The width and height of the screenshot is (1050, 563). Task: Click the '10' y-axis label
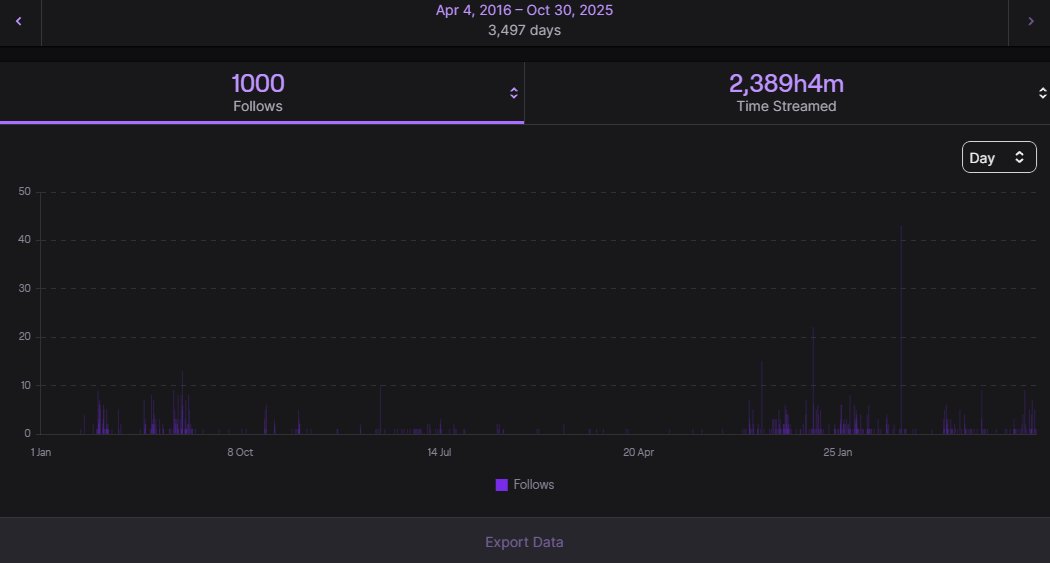click(x=25, y=386)
